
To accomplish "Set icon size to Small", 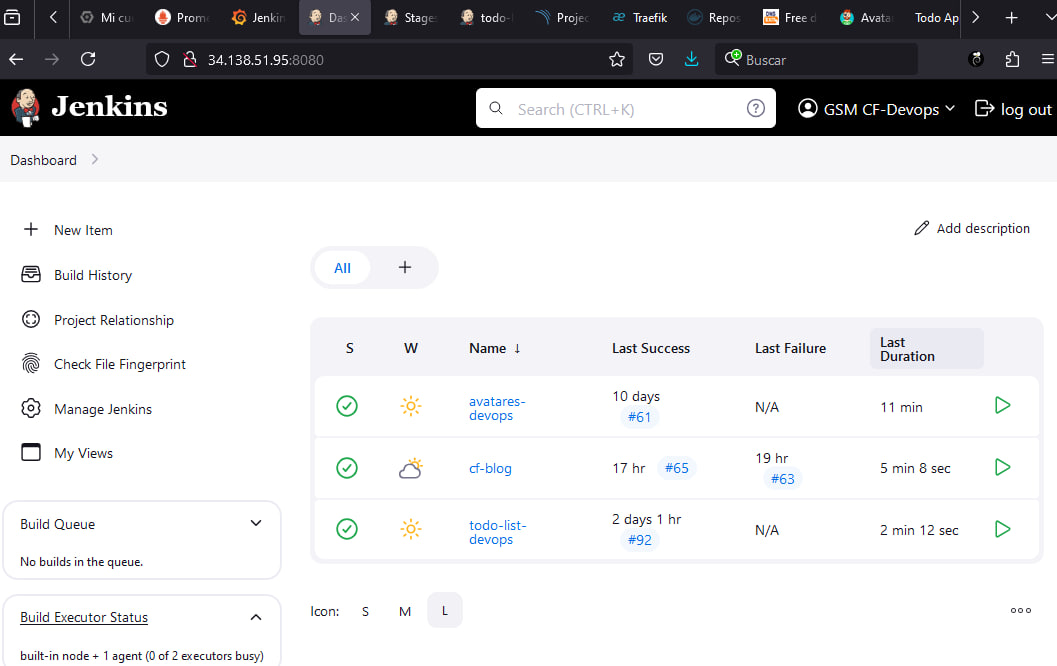I will 365,611.
